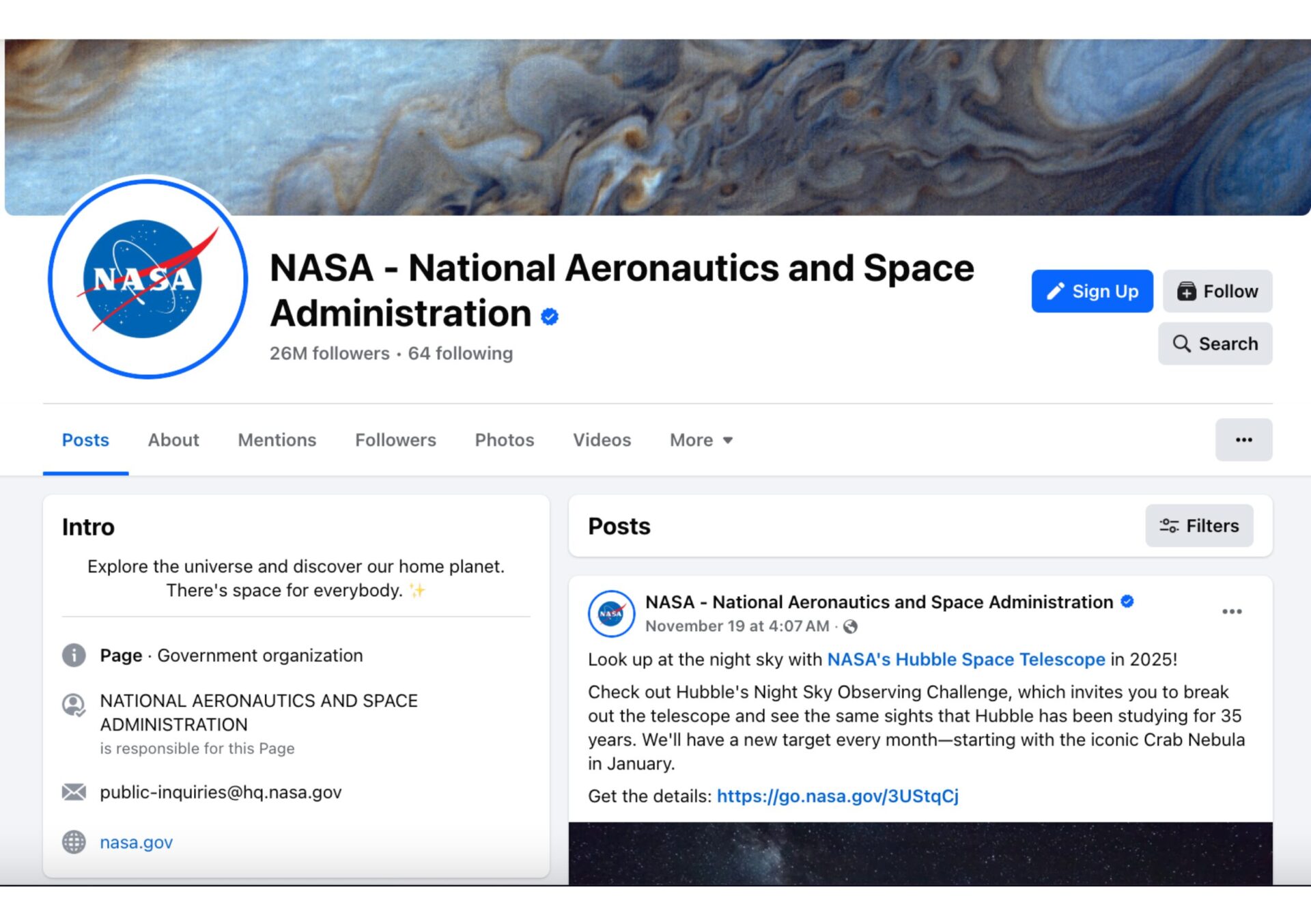Image resolution: width=1311 pixels, height=924 pixels.
Task: Click the public-inquiries@hq.nasa.gov email address
Action: pos(221,792)
